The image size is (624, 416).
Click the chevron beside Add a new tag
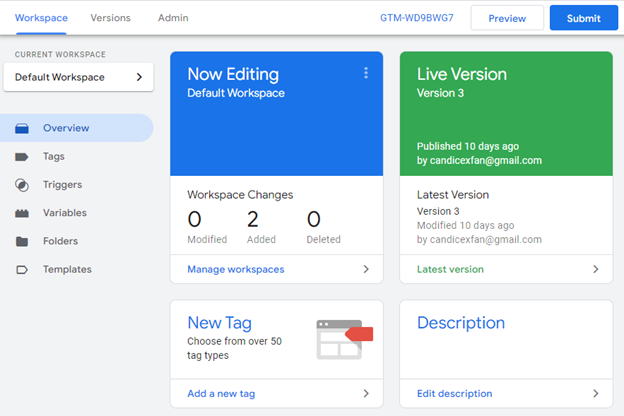(x=366, y=394)
